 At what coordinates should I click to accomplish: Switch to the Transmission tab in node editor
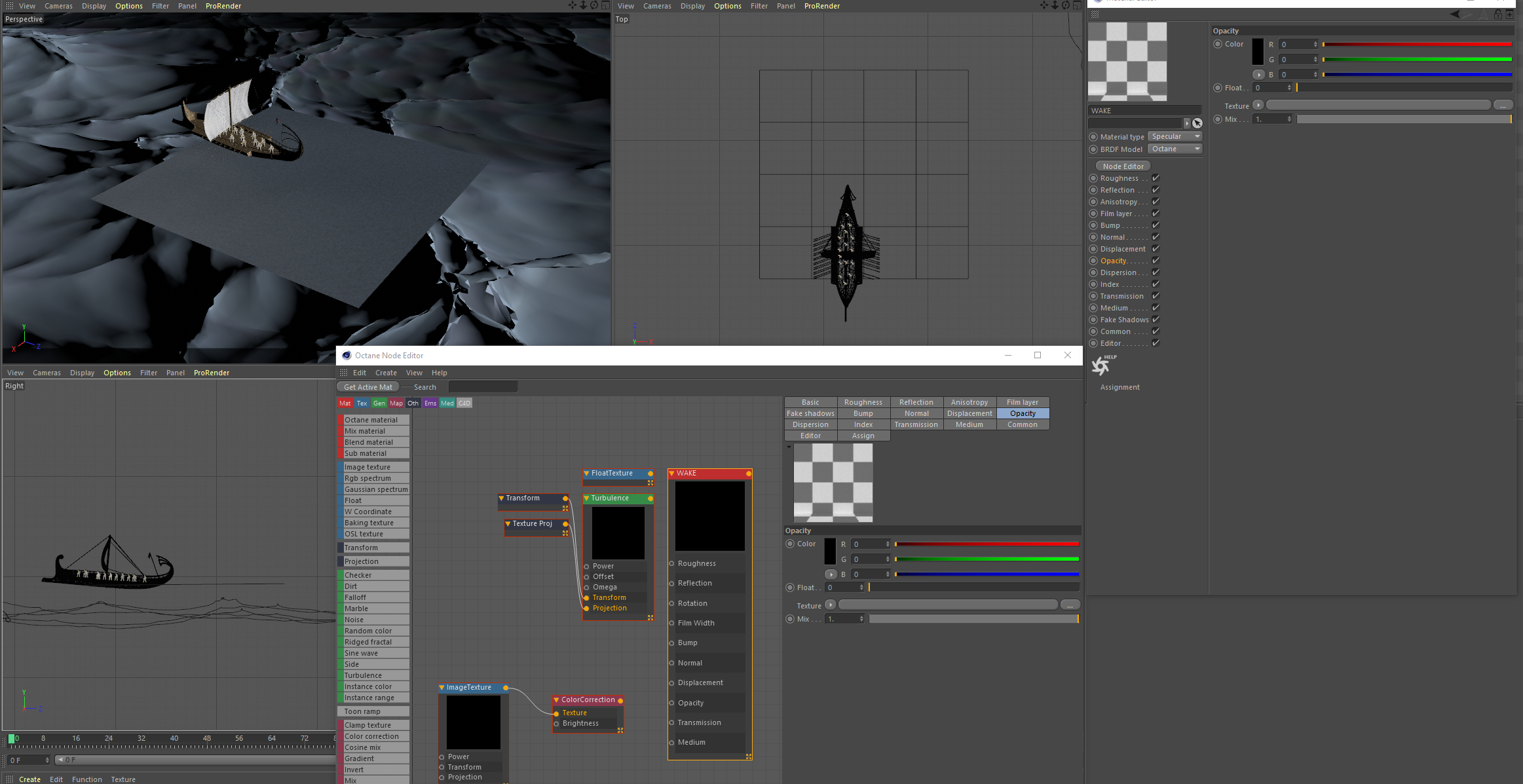[x=916, y=424]
